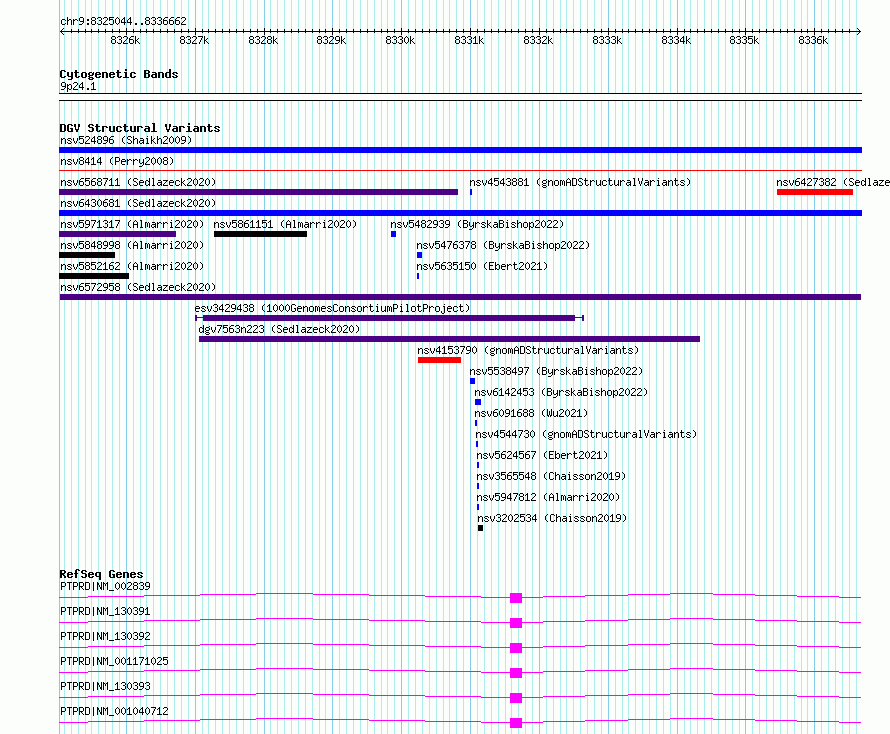The width and height of the screenshot is (890, 734).
Task: Click the 8330k ruler position
Action: [400, 41]
